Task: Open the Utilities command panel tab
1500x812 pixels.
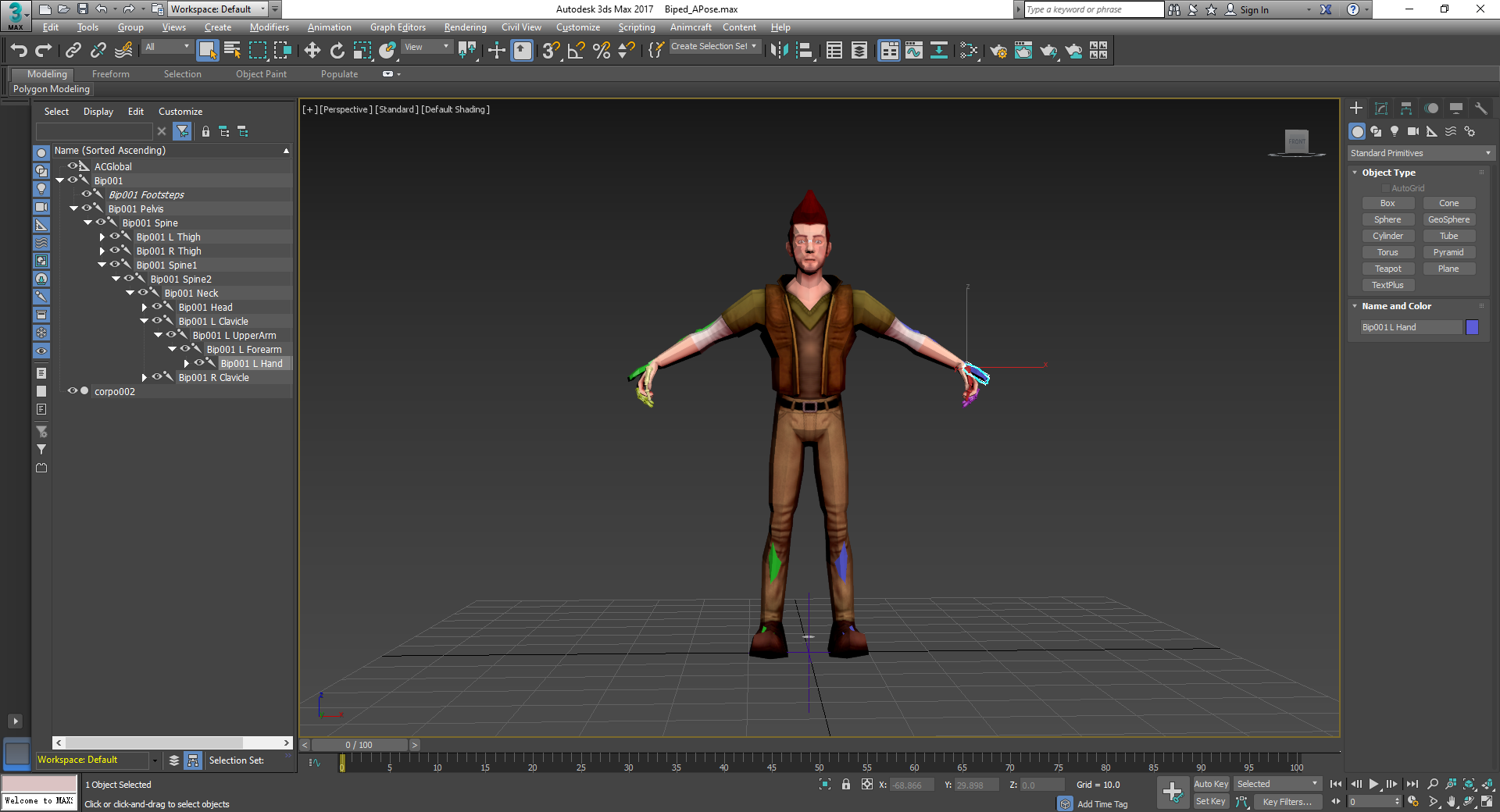Action: pos(1481,109)
